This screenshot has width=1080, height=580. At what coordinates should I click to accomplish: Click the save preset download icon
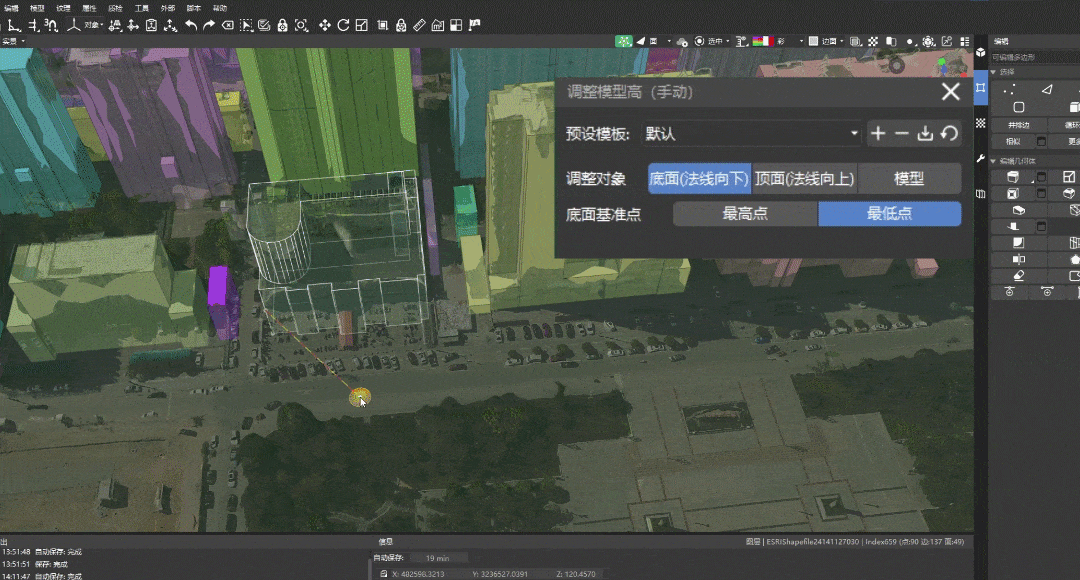tap(925, 133)
